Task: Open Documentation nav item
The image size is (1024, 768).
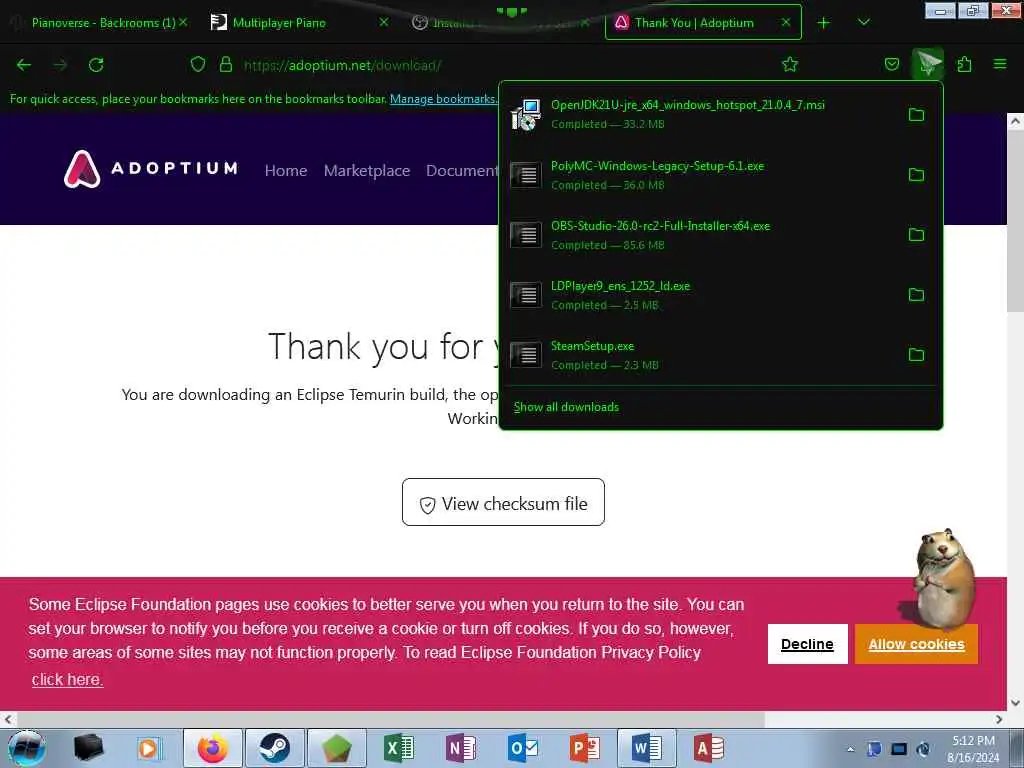Action: (x=462, y=170)
